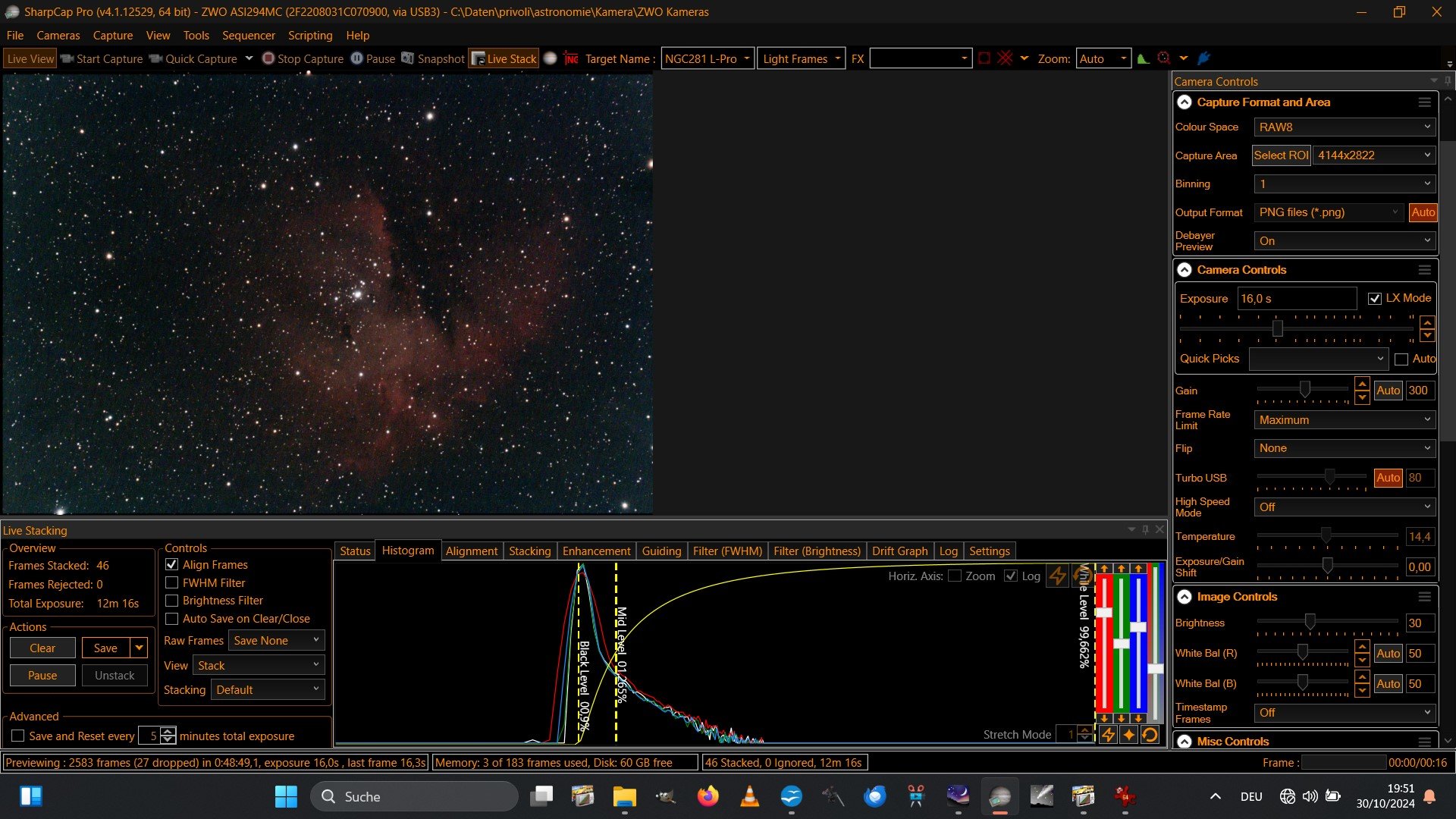Uncheck the LX Mode checkbox

[x=1374, y=299]
